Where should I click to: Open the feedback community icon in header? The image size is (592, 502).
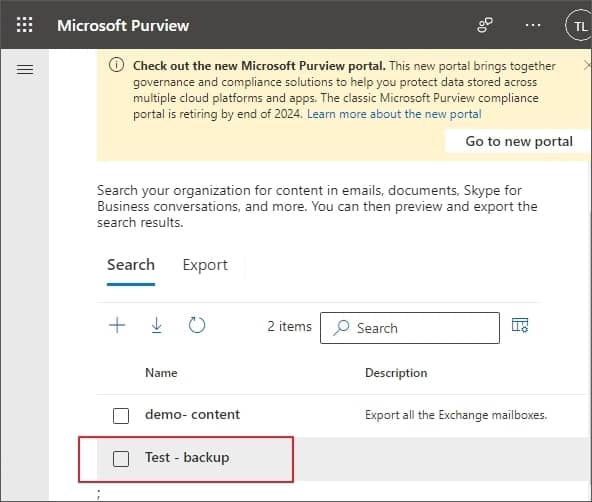click(x=485, y=25)
